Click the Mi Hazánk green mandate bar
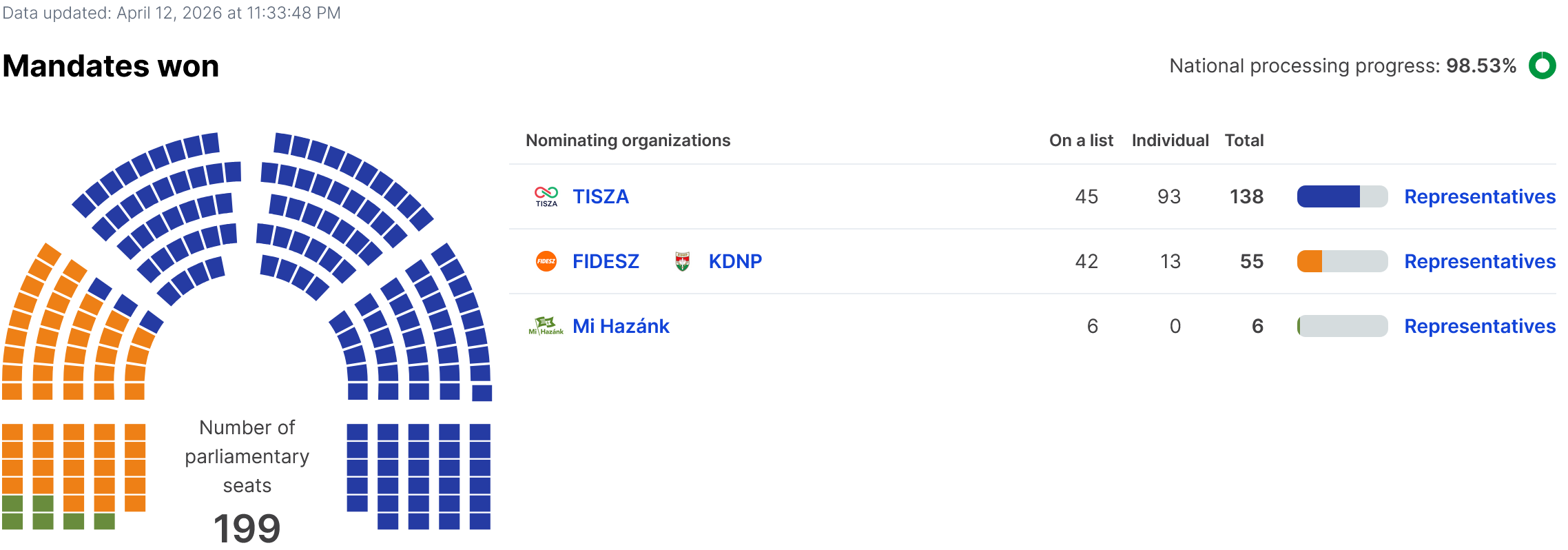 click(x=1341, y=326)
